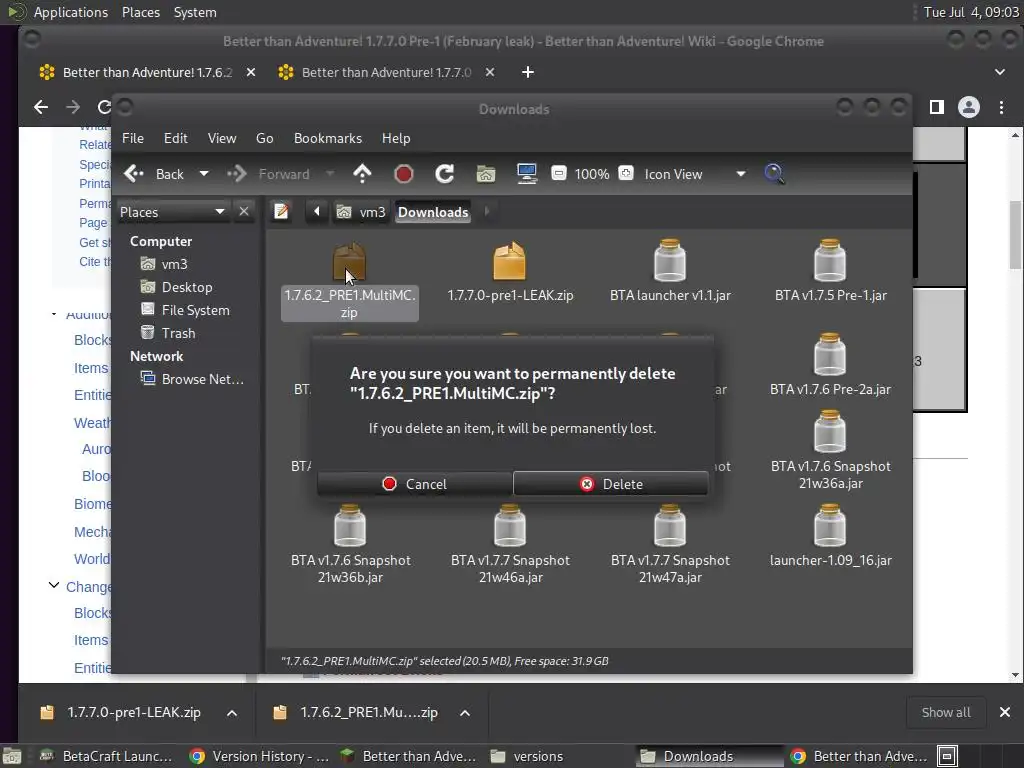Click 100% zoom level label

point(592,174)
